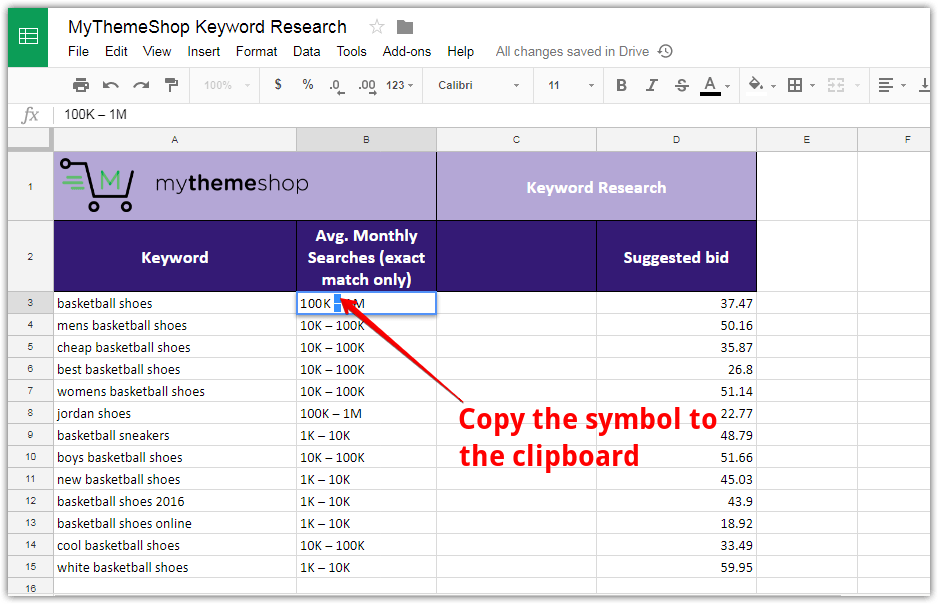Star the MyThemeShop Keyword Research document

pyautogui.click(x=376, y=27)
